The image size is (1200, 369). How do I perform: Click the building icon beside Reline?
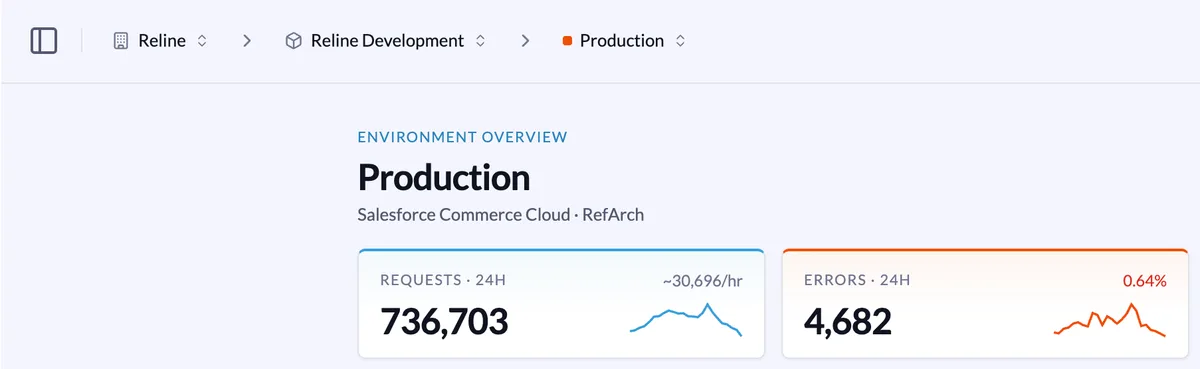tap(121, 41)
